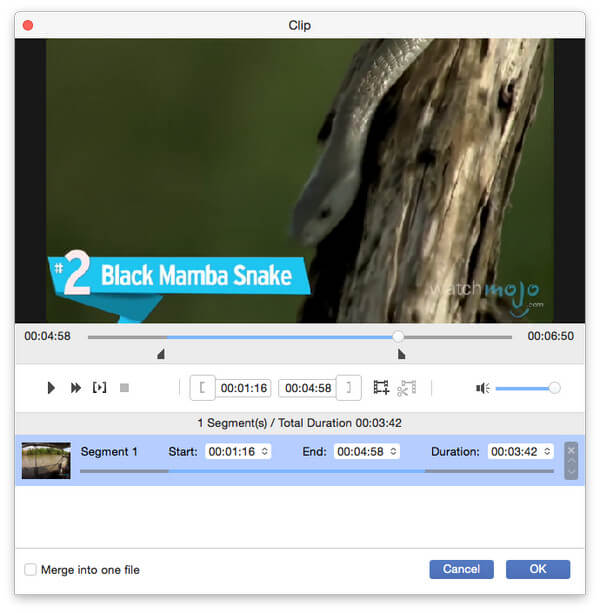
Task: Click the play segment bracket icon
Action: click(99, 388)
